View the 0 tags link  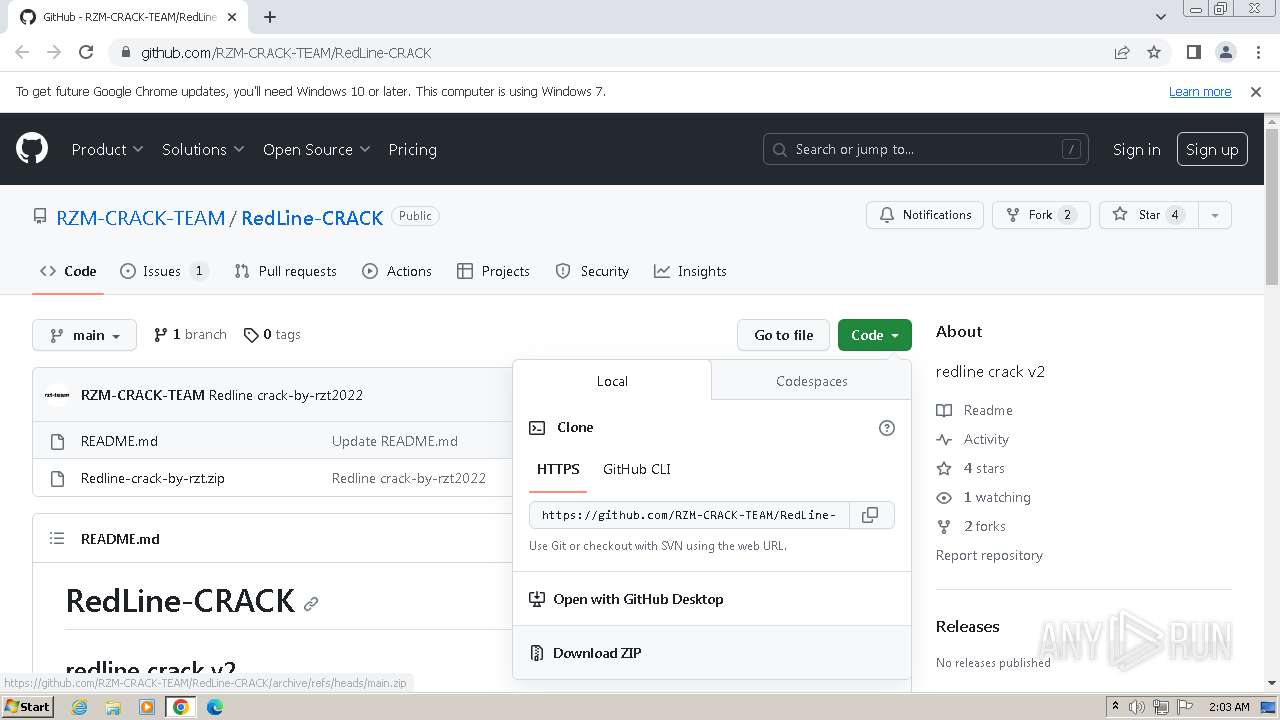coord(272,334)
